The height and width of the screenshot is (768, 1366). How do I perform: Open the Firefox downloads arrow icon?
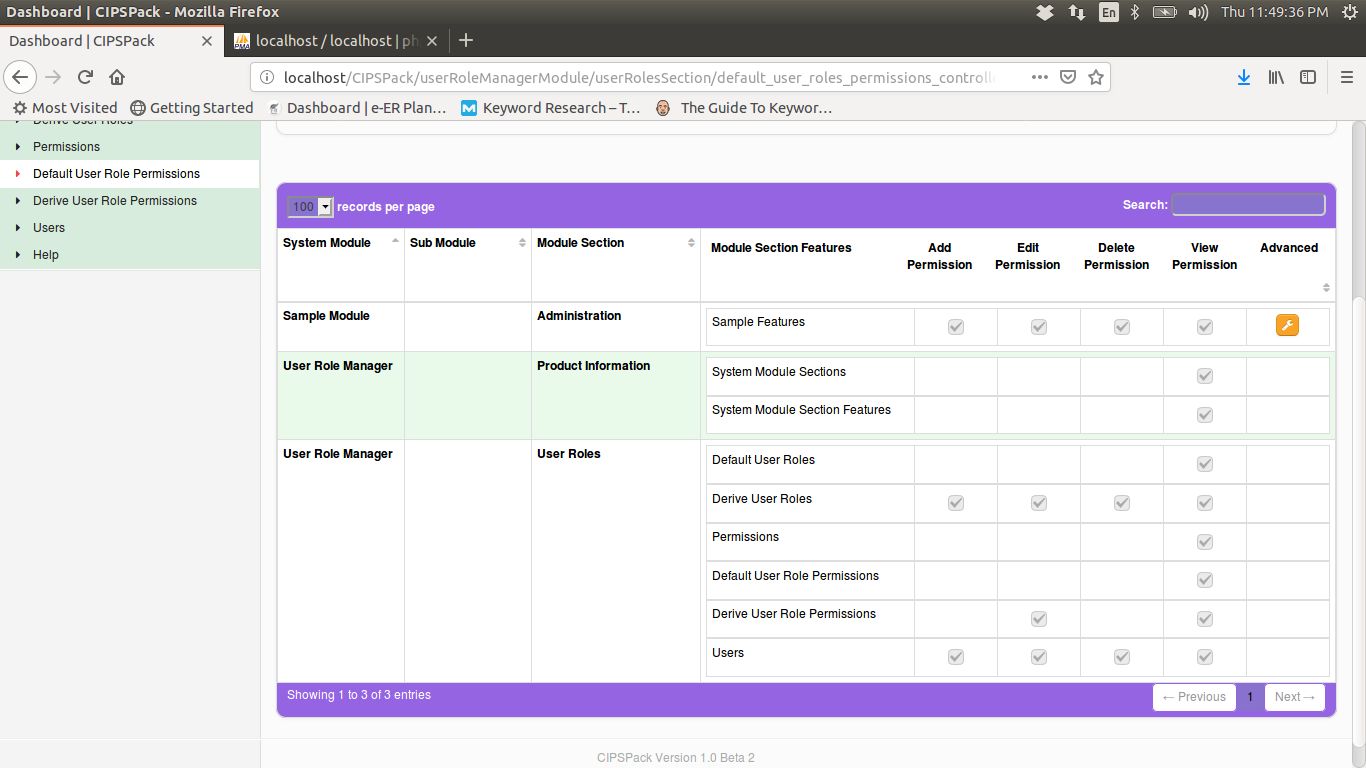(1243, 77)
